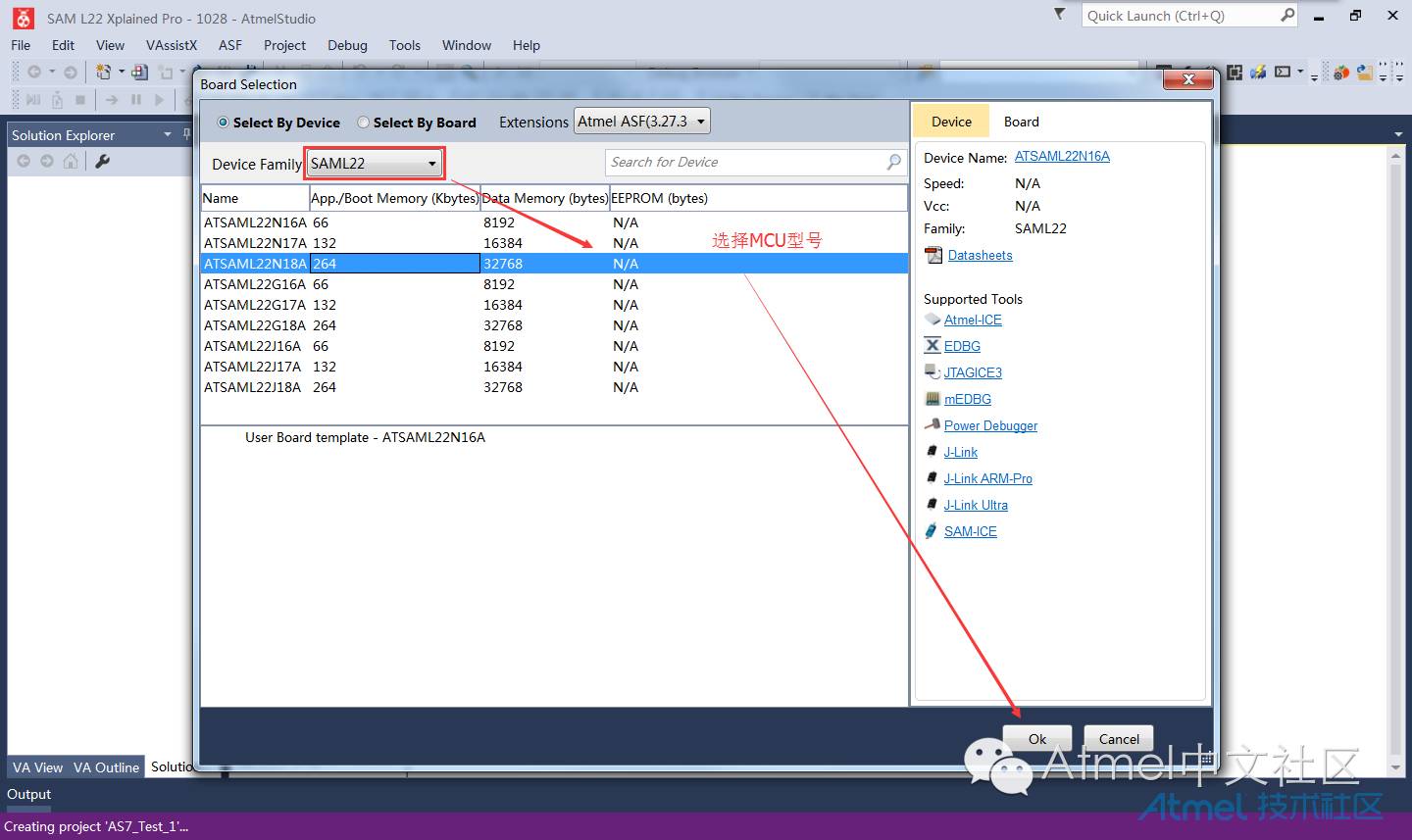Image resolution: width=1412 pixels, height=840 pixels.
Task: Open the VA Outline tab
Action: click(x=106, y=767)
